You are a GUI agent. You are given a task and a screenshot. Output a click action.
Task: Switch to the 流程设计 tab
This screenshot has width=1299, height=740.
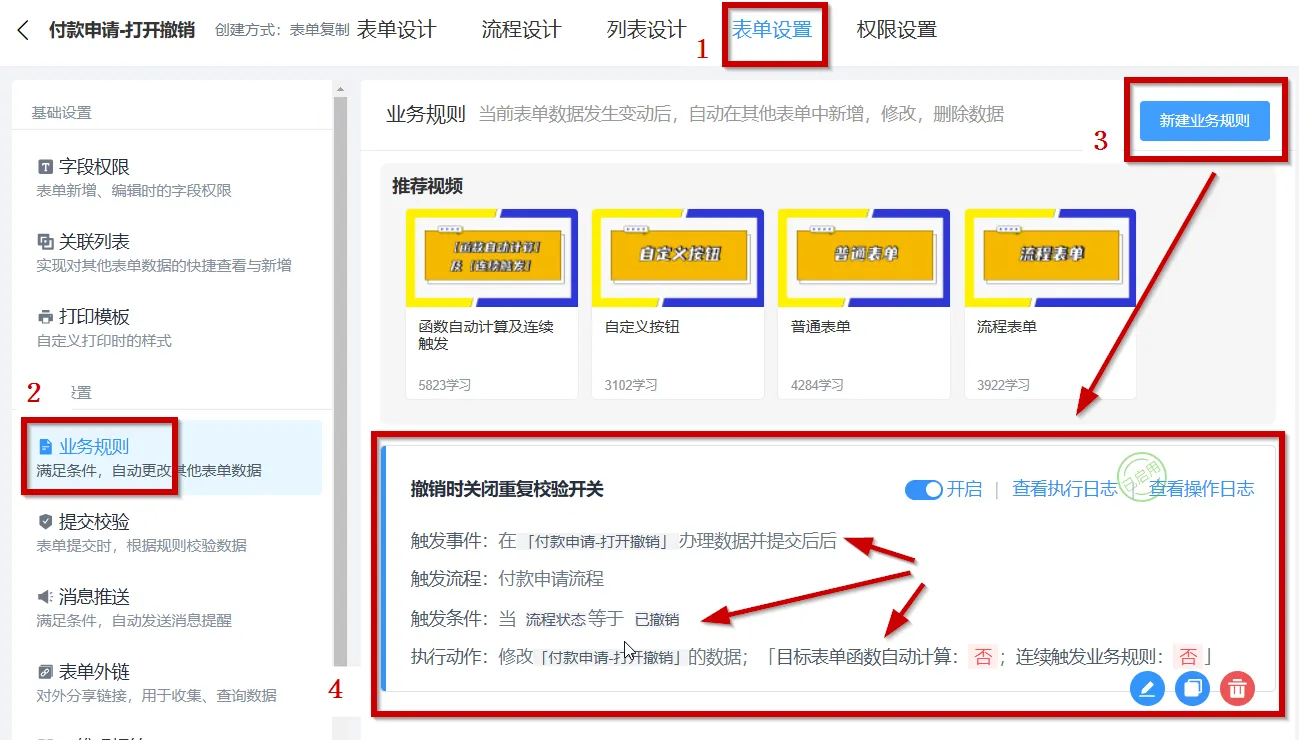point(521,30)
